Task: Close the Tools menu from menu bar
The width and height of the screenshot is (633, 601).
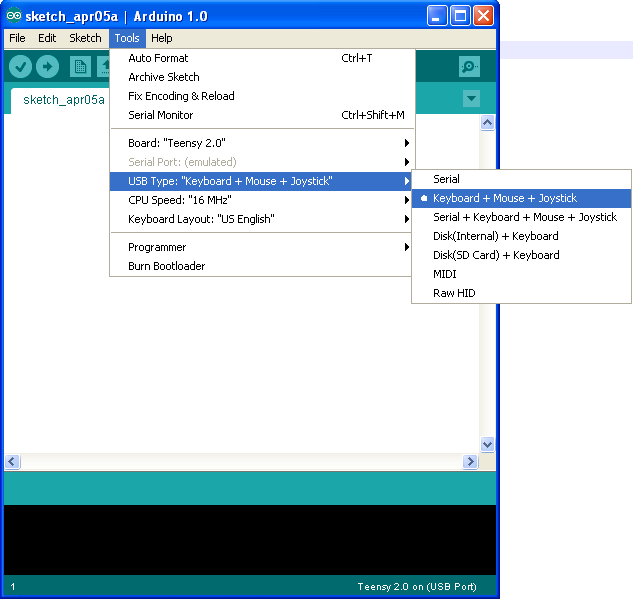Action: [127, 38]
